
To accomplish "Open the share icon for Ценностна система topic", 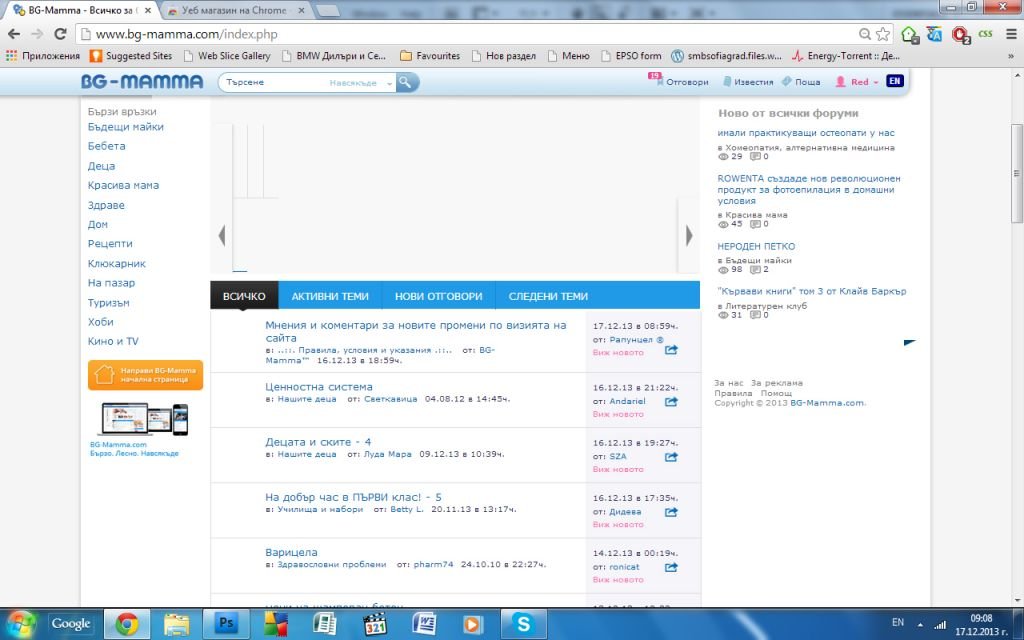I will [671, 401].
